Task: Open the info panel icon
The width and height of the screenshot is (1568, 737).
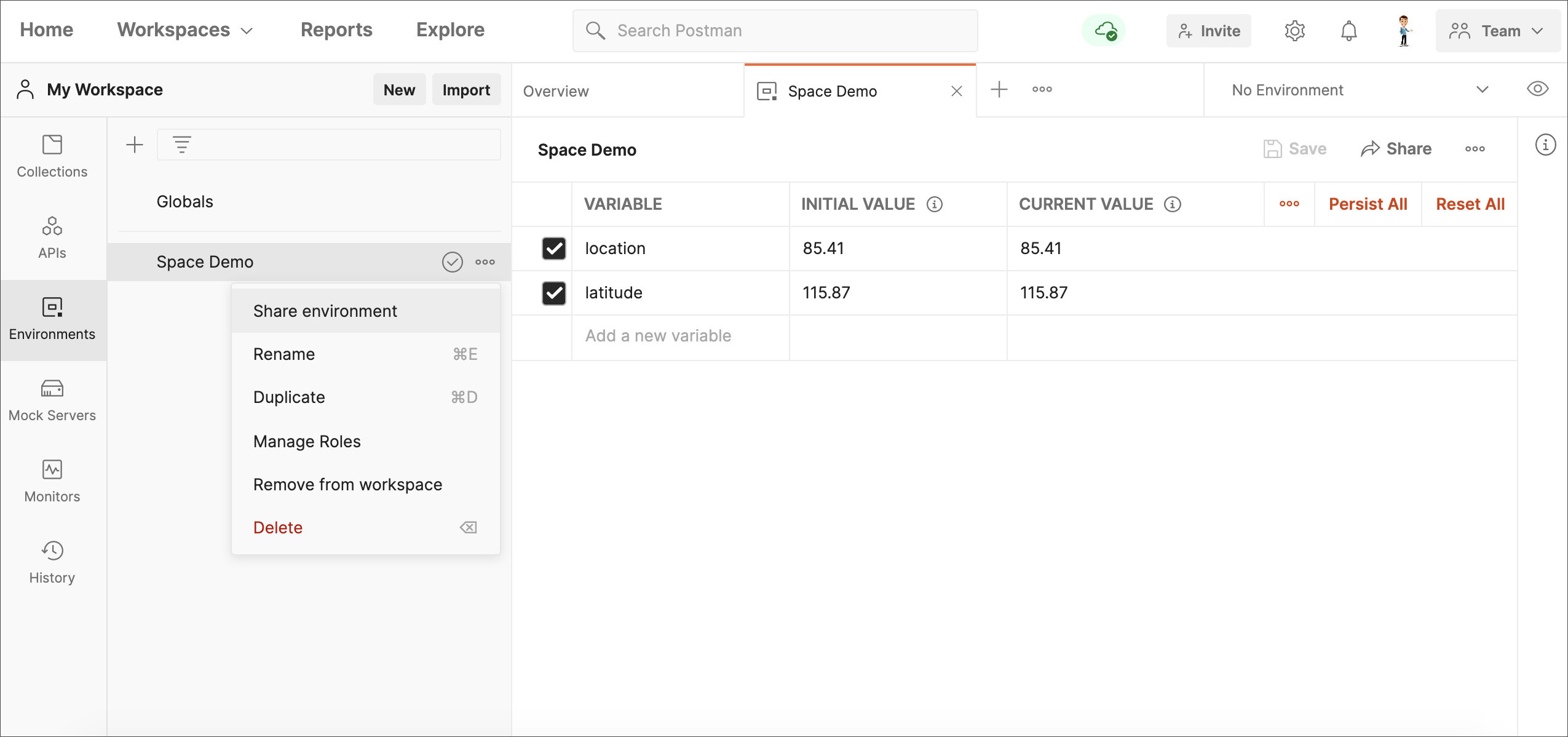Action: 1546,145
